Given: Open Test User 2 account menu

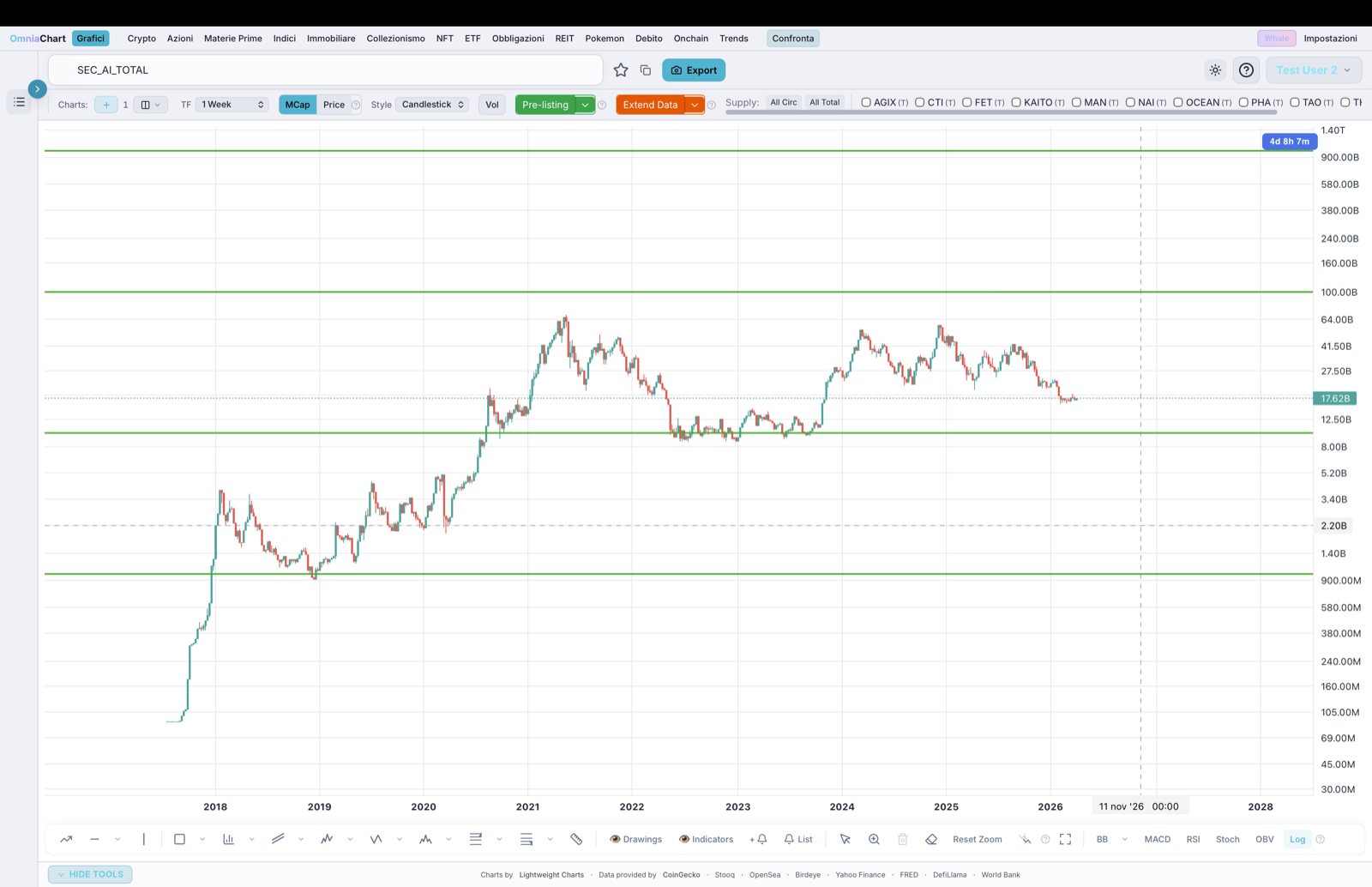Looking at the screenshot, I should point(1314,70).
